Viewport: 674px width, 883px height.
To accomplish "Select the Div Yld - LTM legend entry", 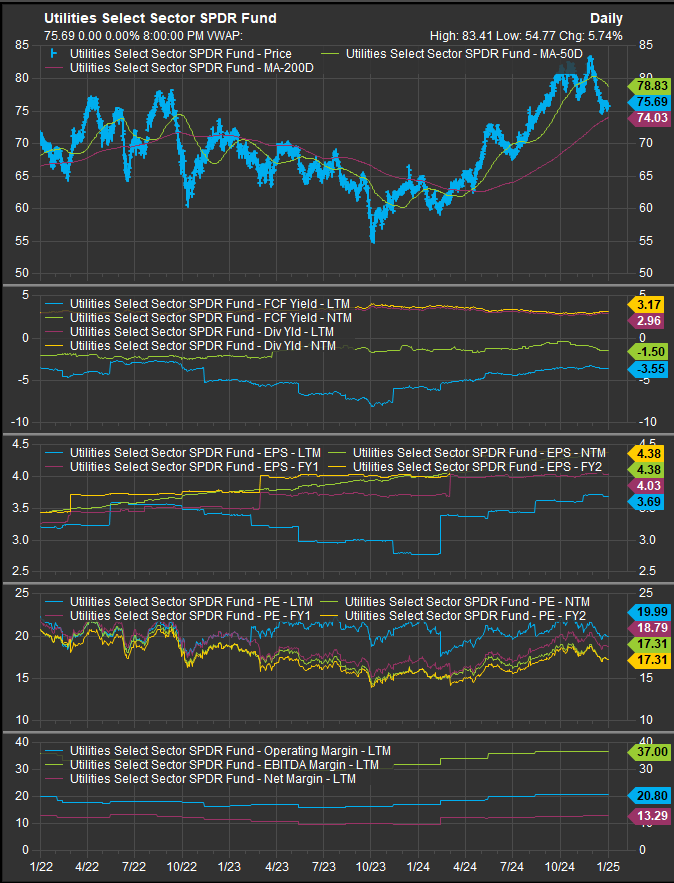I will coord(190,332).
